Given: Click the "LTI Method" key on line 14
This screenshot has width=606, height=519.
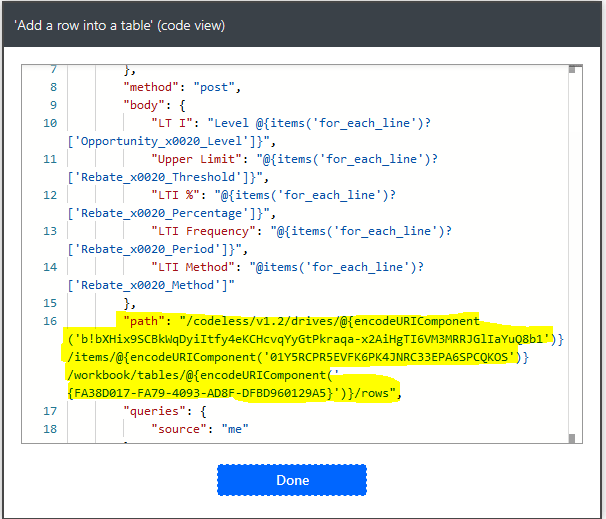Looking at the screenshot, I should point(193,267).
